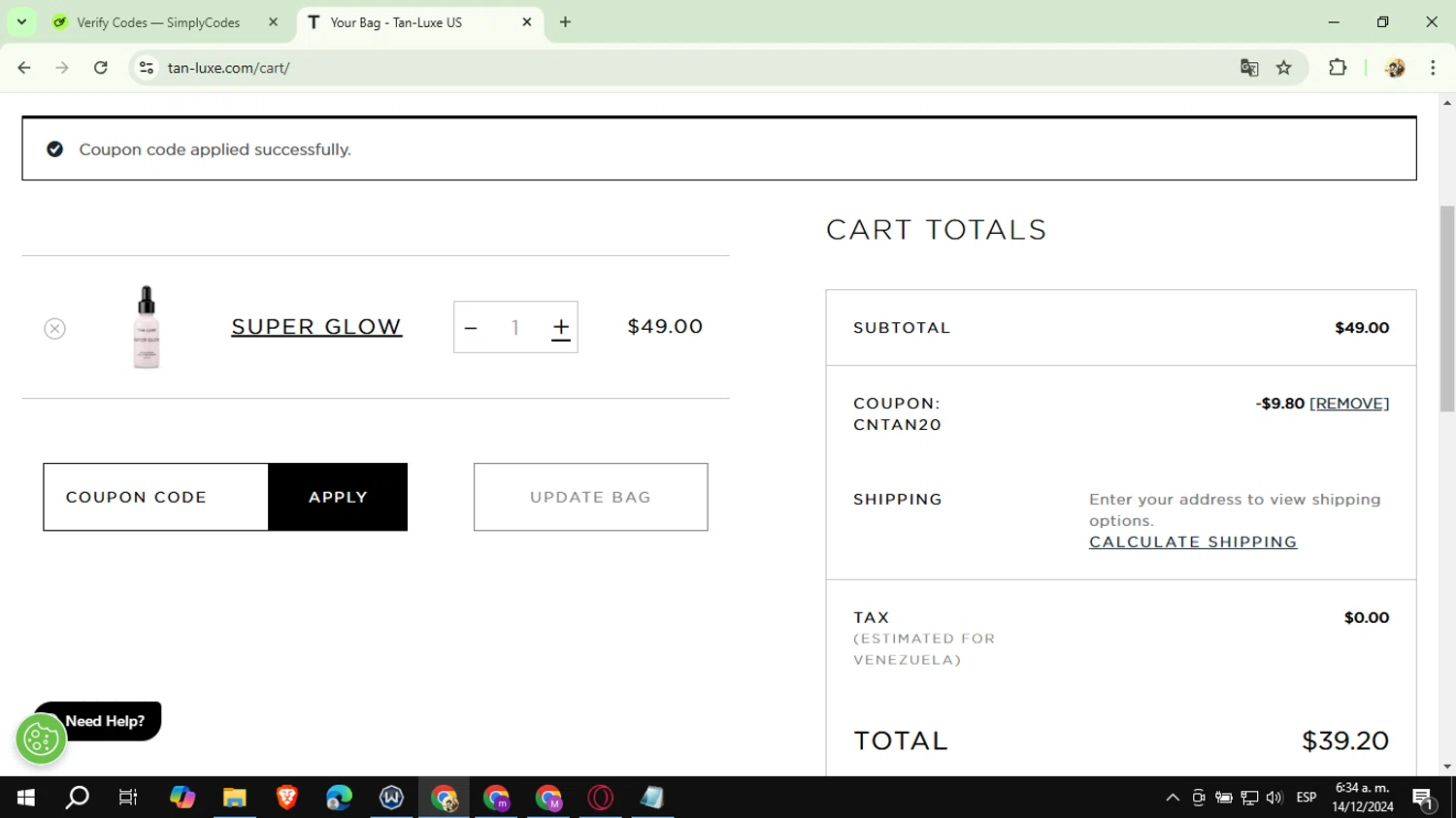Click the coupon code input field
The image size is (1456, 818).
click(155, 497)
